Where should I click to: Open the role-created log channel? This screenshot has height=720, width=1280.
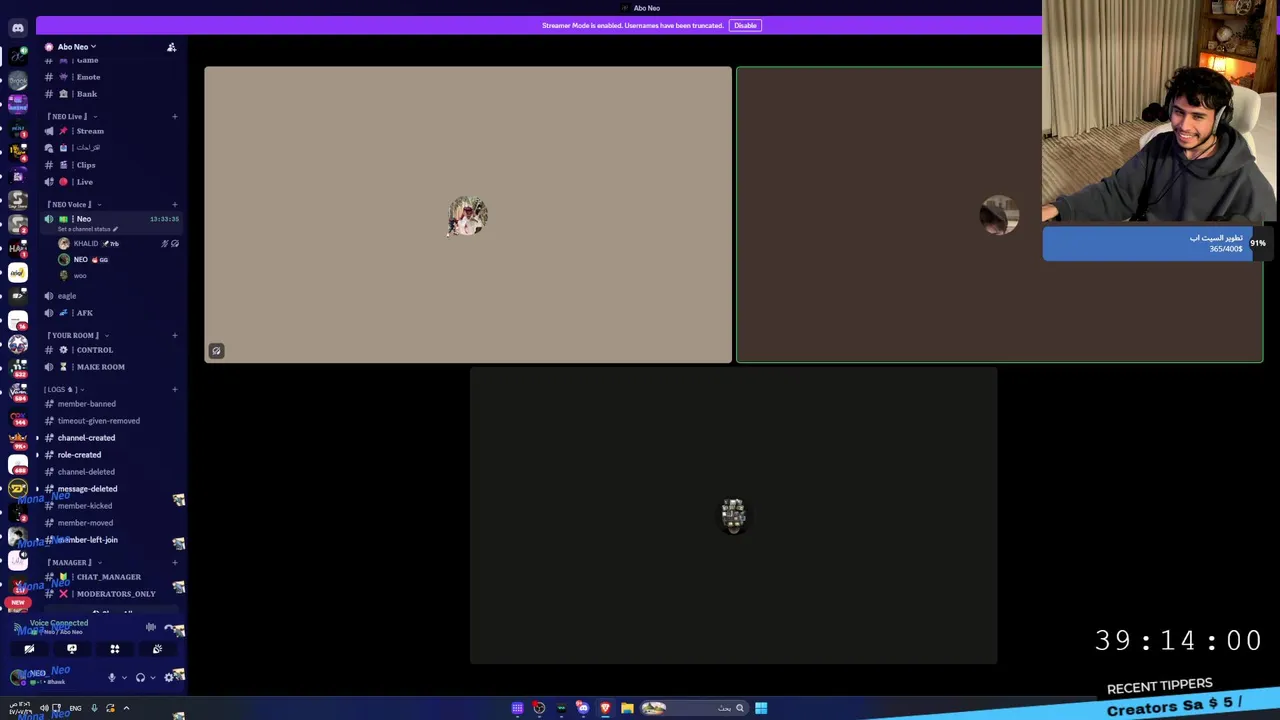coord(110,455)
